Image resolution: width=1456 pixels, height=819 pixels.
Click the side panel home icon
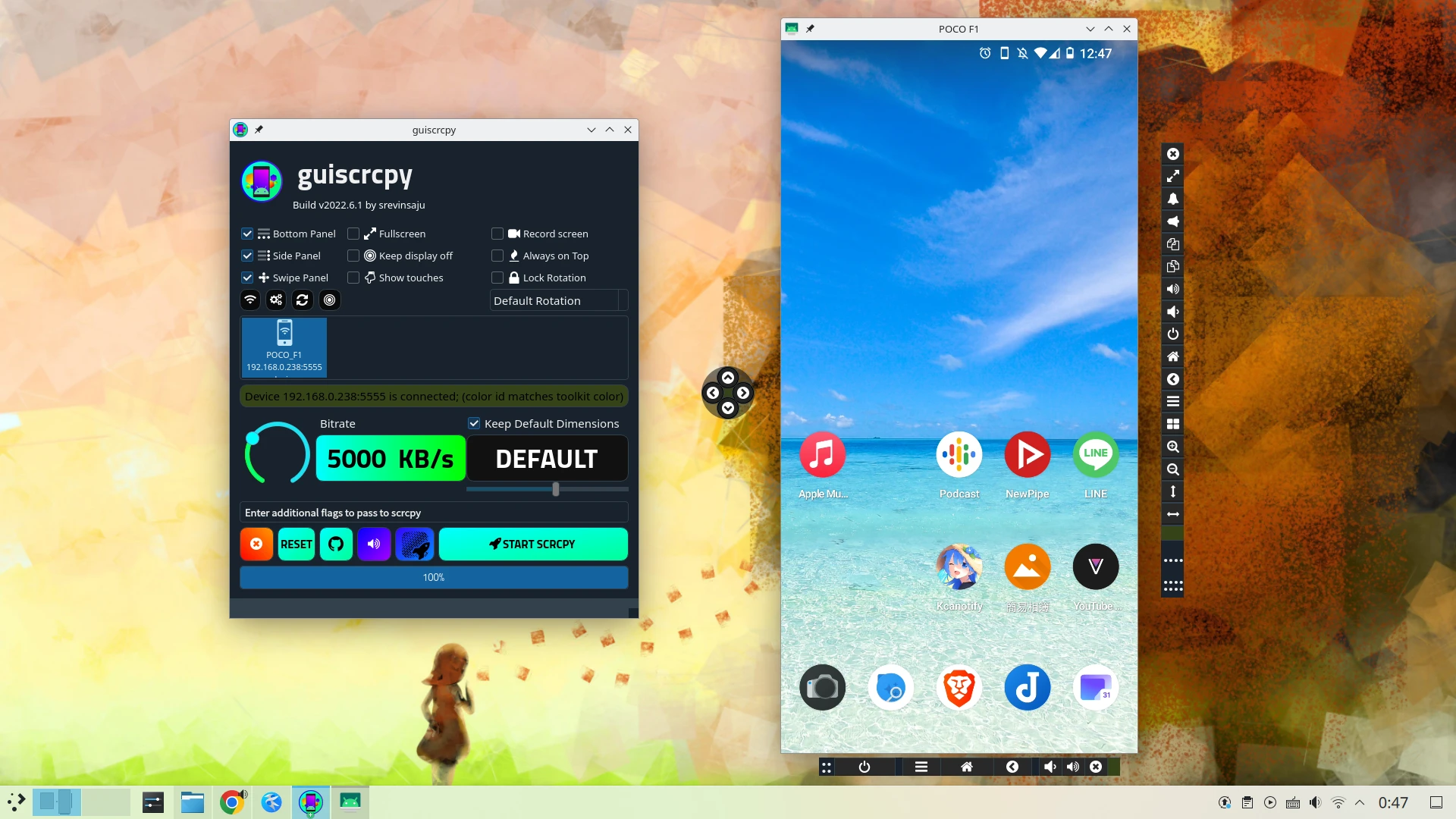click(x=1172, y=356)
